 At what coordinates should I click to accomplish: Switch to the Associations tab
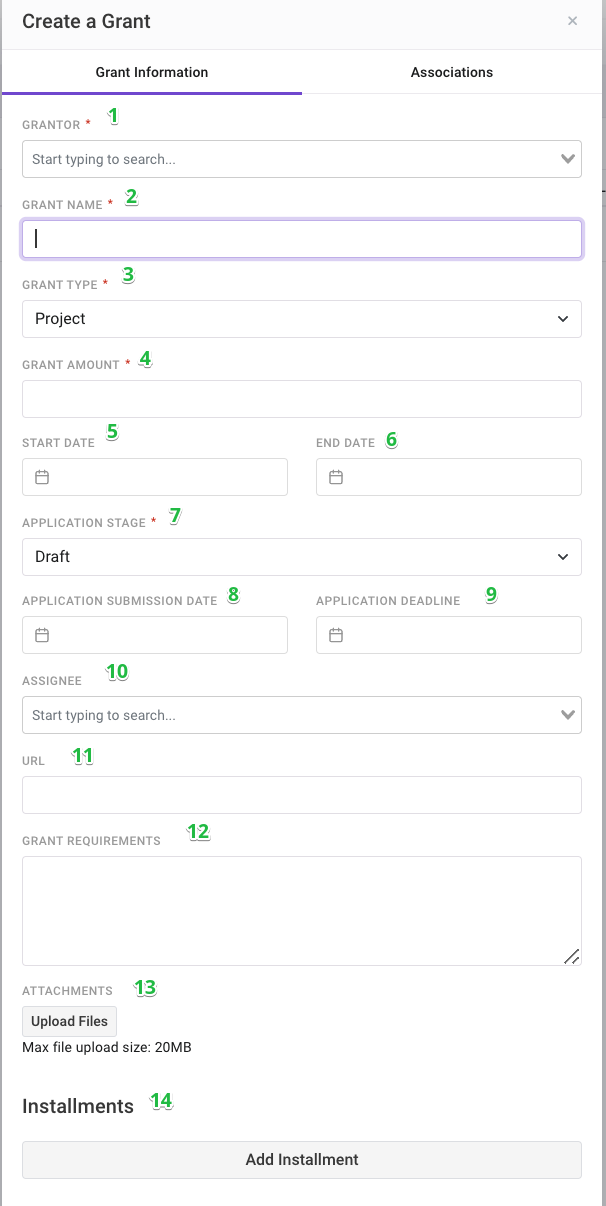coord(452,72)
